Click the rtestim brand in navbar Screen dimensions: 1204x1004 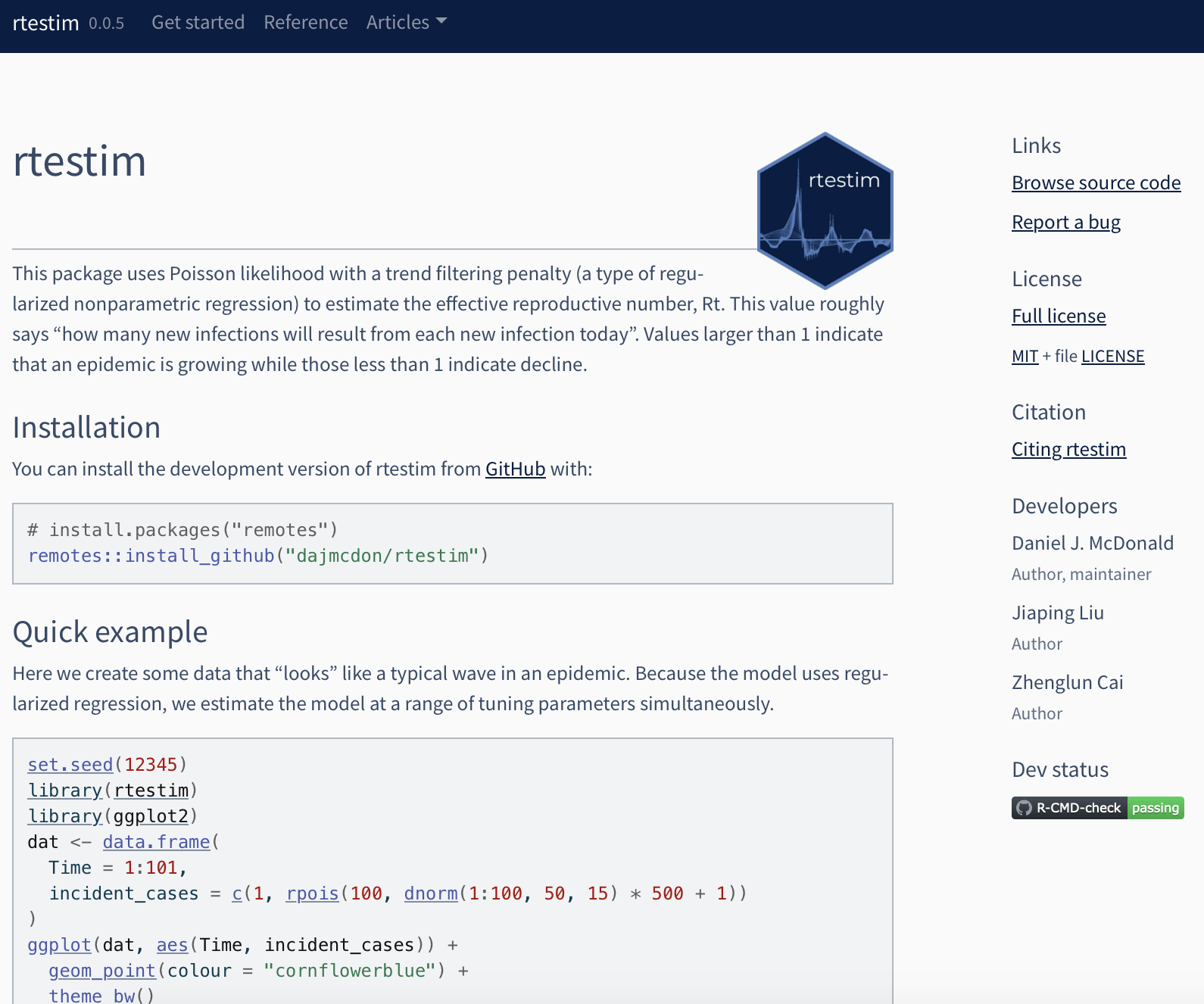(45, 23)
